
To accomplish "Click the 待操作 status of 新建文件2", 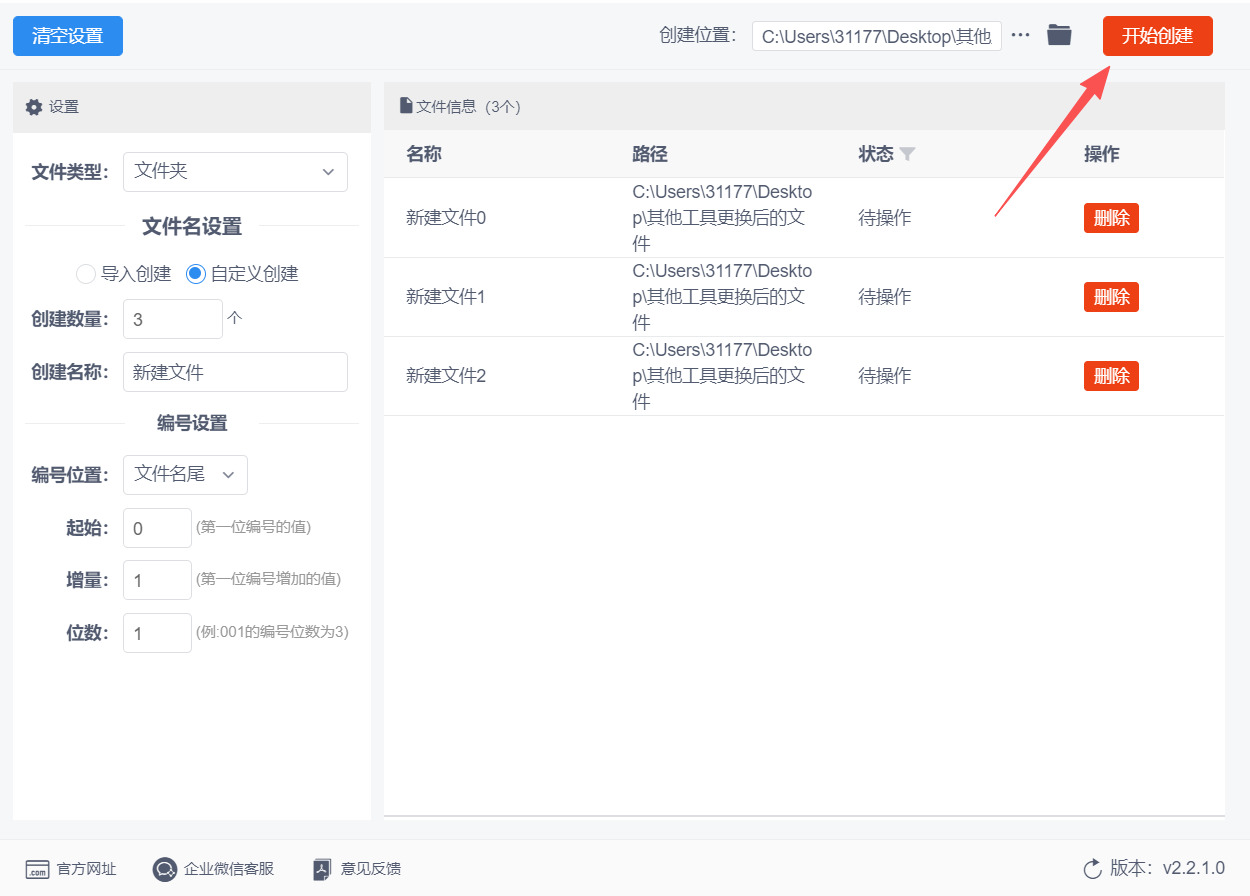I will click(885, 376).
